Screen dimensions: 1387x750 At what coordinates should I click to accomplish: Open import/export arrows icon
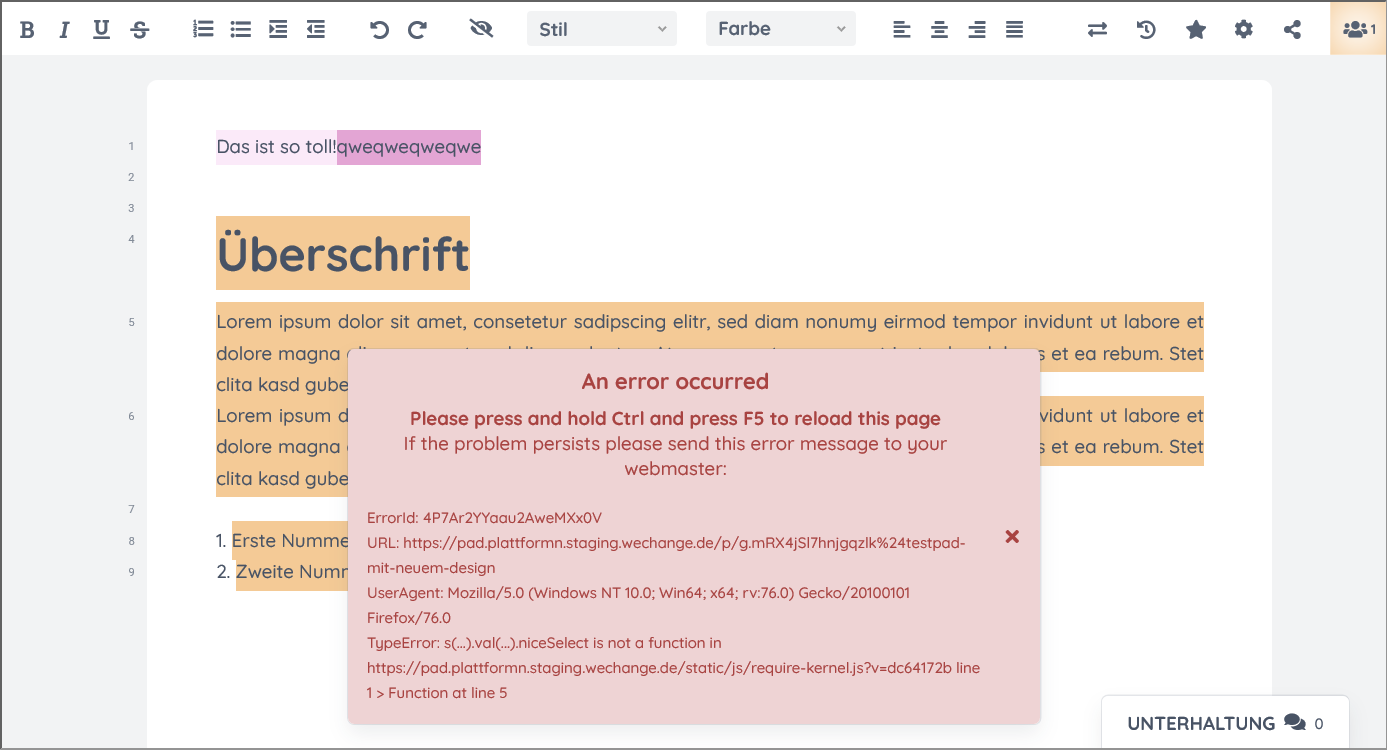coord(1097,30)
